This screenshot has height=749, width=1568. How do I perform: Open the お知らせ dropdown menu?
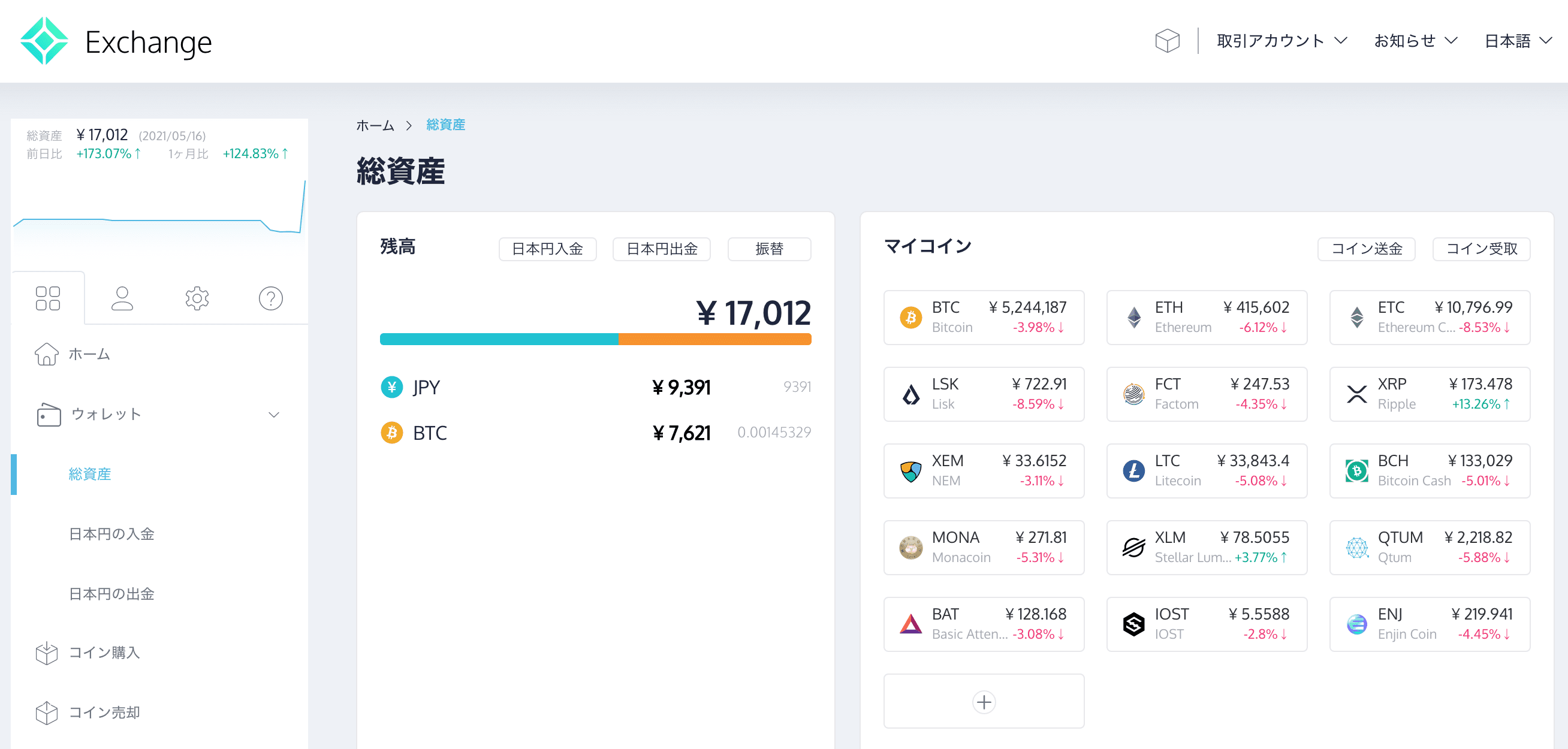click(x=1415, y=41)
